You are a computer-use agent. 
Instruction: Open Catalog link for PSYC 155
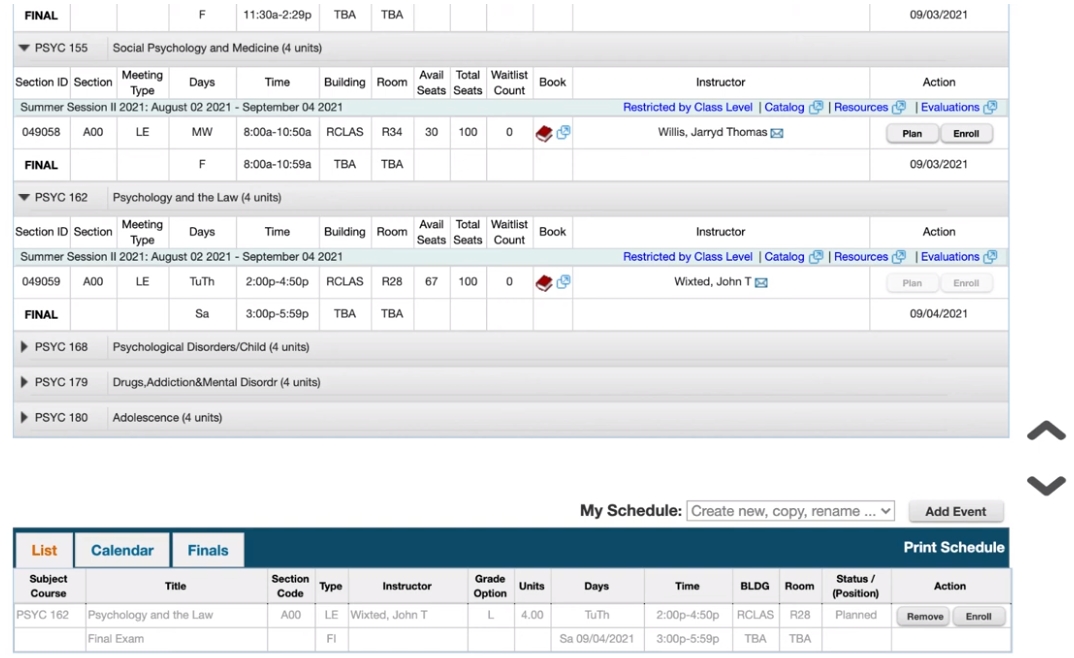[784, 107]
